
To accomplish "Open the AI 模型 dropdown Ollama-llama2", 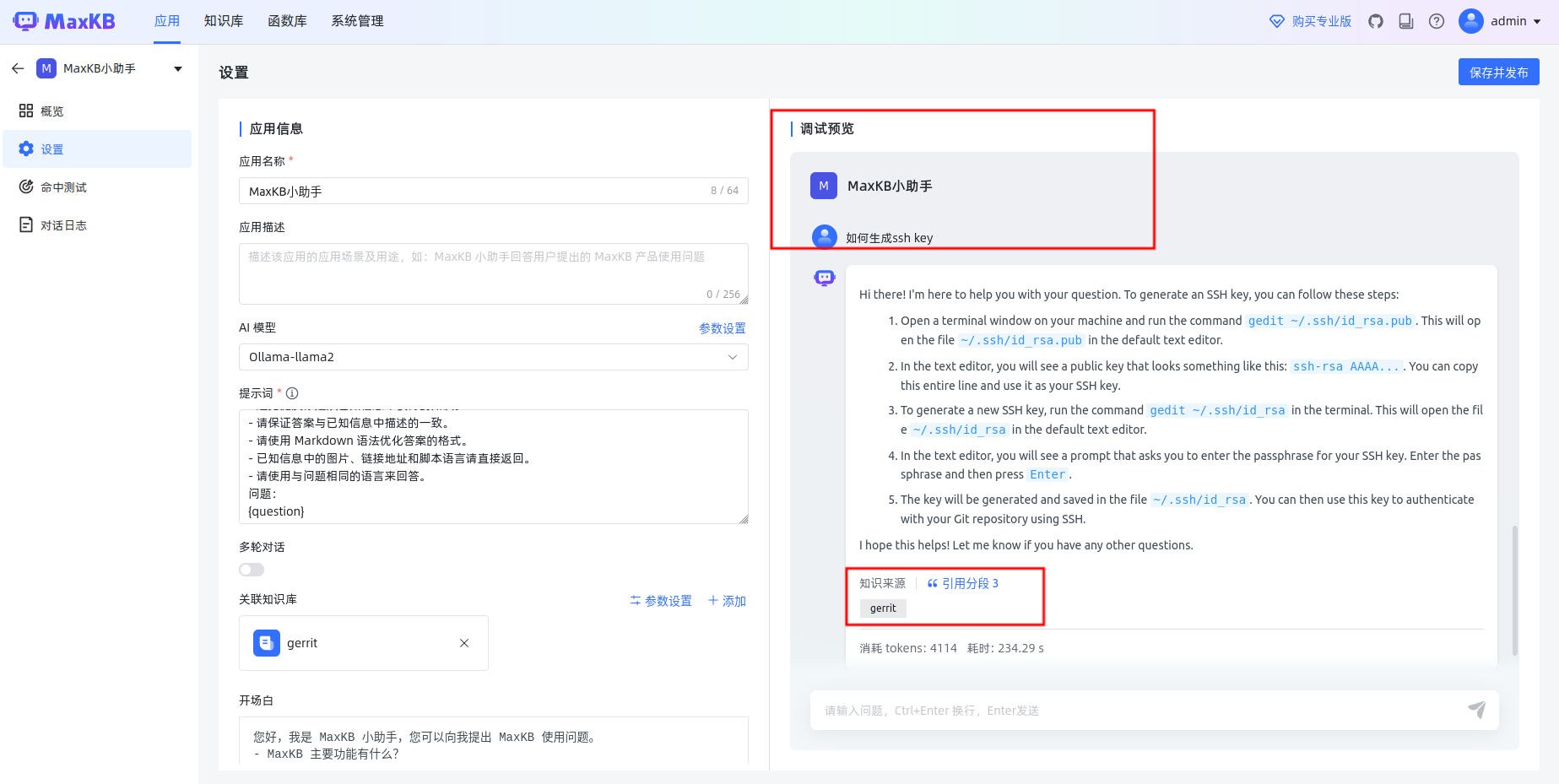I will tap(494, 357).
